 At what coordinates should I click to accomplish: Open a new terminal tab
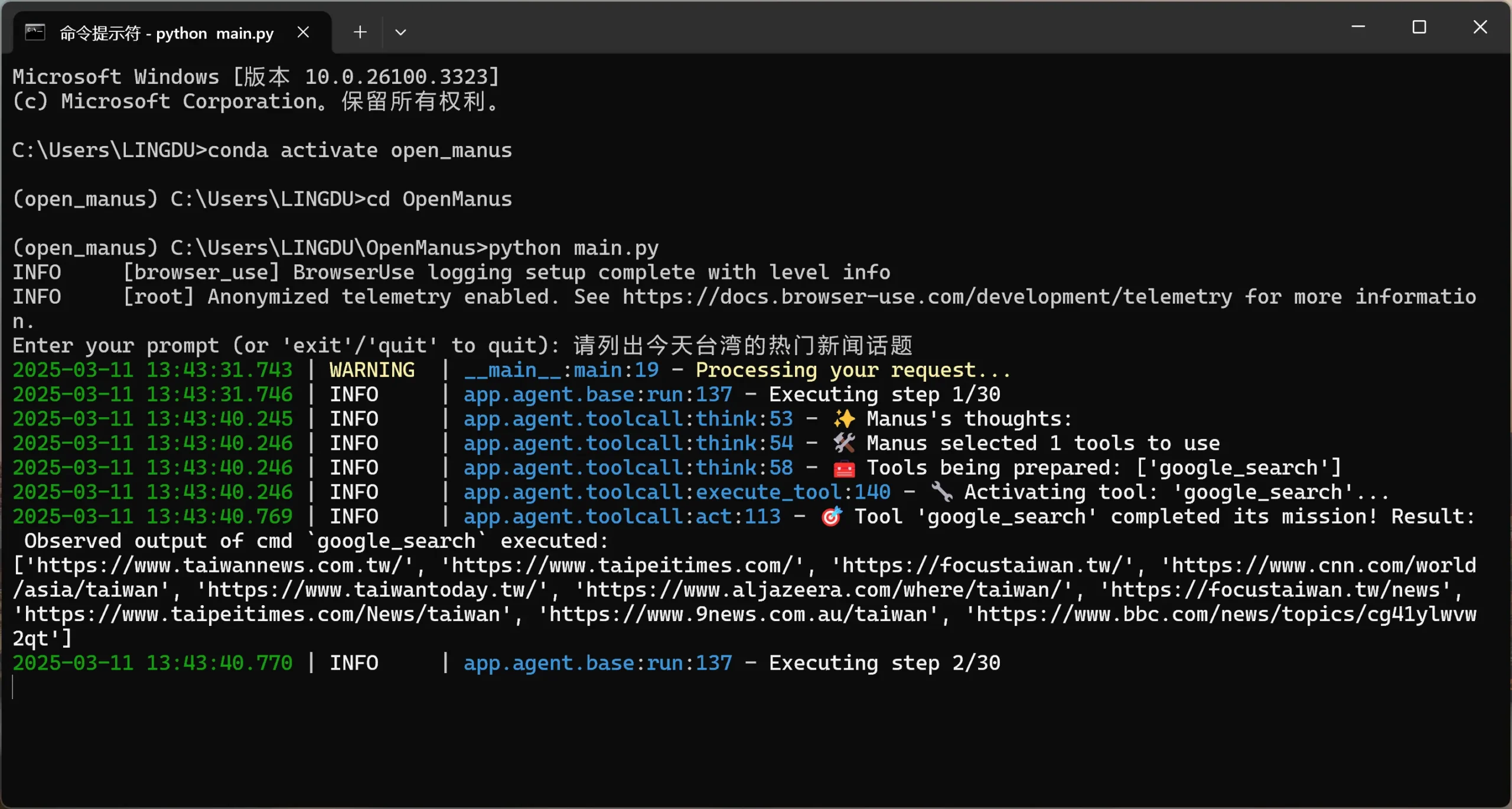click(360, 32)
